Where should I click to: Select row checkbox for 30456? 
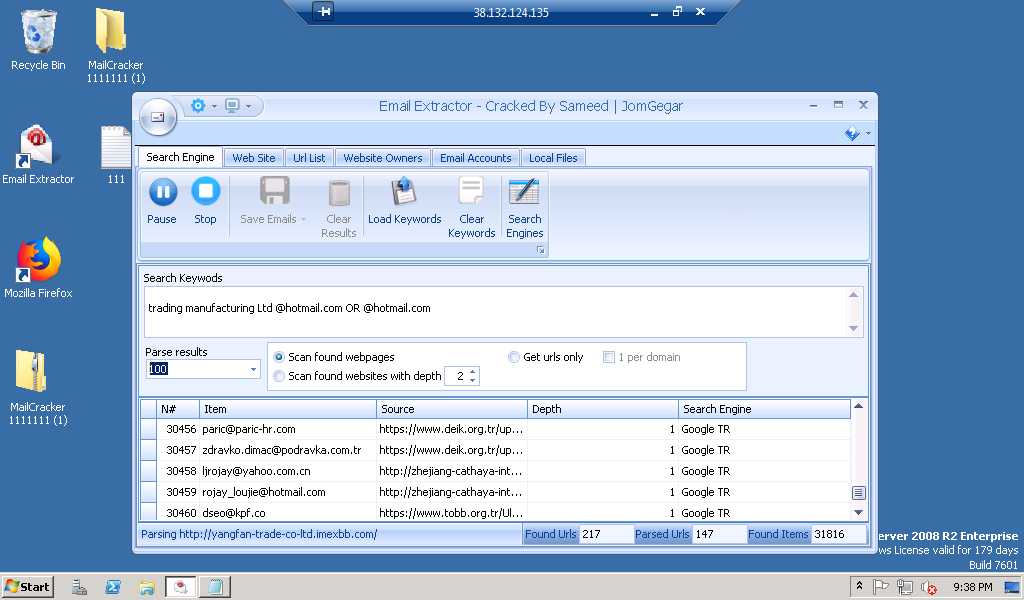click(149, 429)
